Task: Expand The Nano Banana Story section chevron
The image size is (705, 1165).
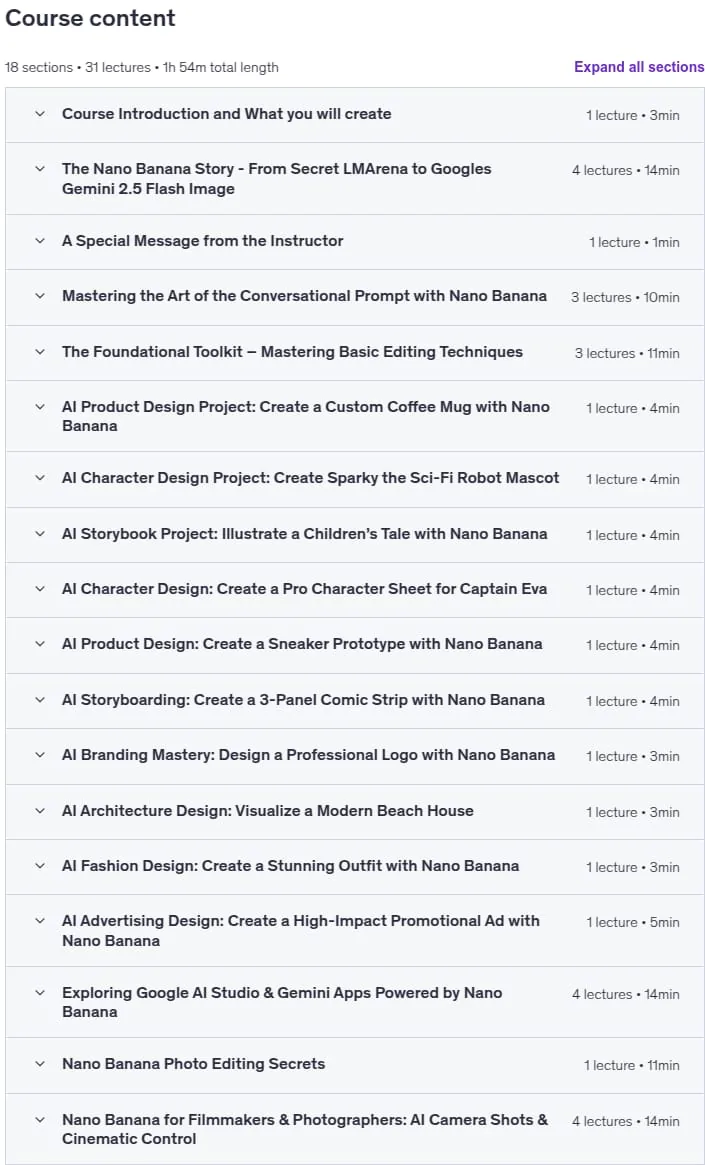Action: [x=40, y=169]
